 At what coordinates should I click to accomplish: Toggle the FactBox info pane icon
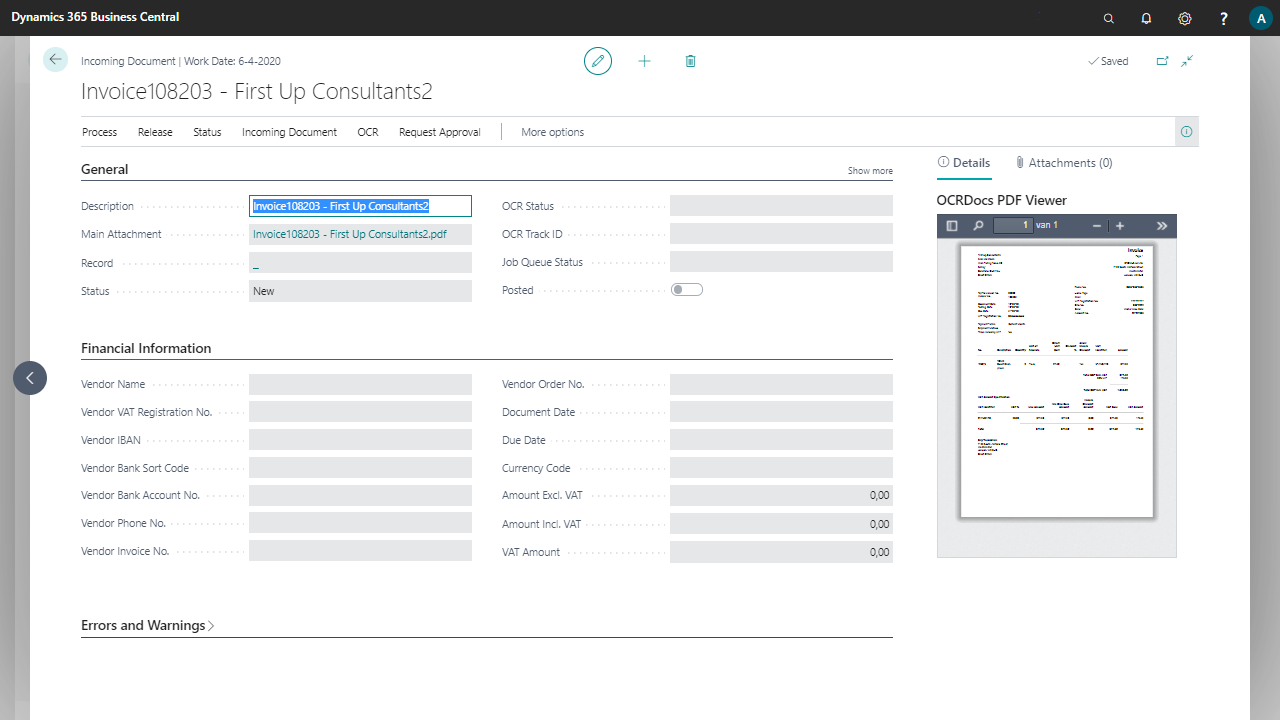pyautogui.click(x=1186, y=132)
